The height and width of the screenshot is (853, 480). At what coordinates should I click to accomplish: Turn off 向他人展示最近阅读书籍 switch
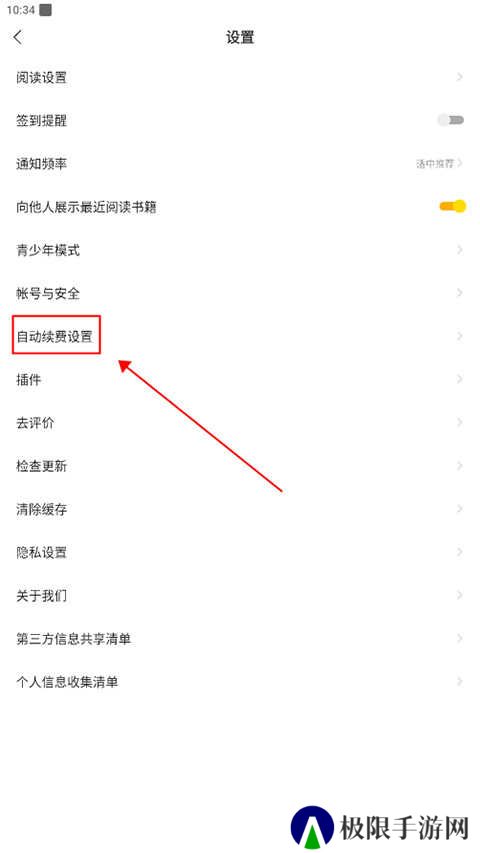(x=453, y=207)
